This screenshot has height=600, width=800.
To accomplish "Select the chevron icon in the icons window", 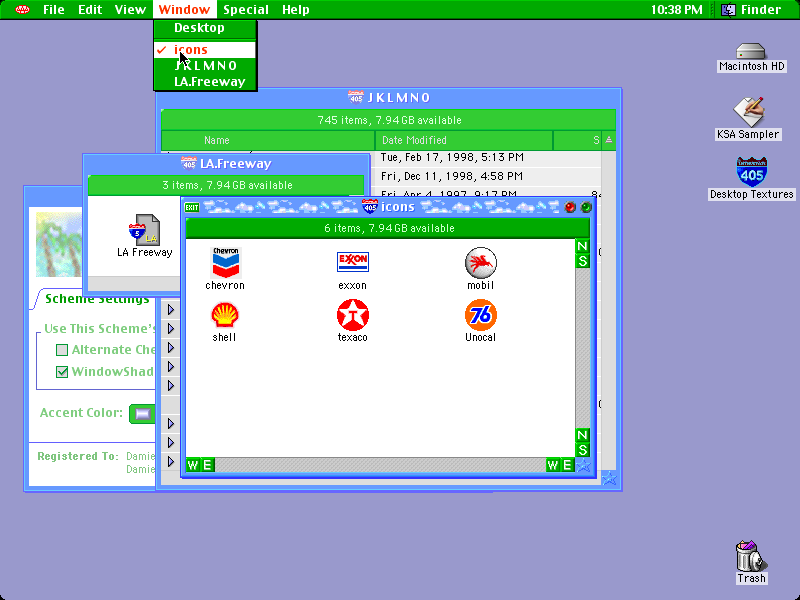I will [226, 263].
